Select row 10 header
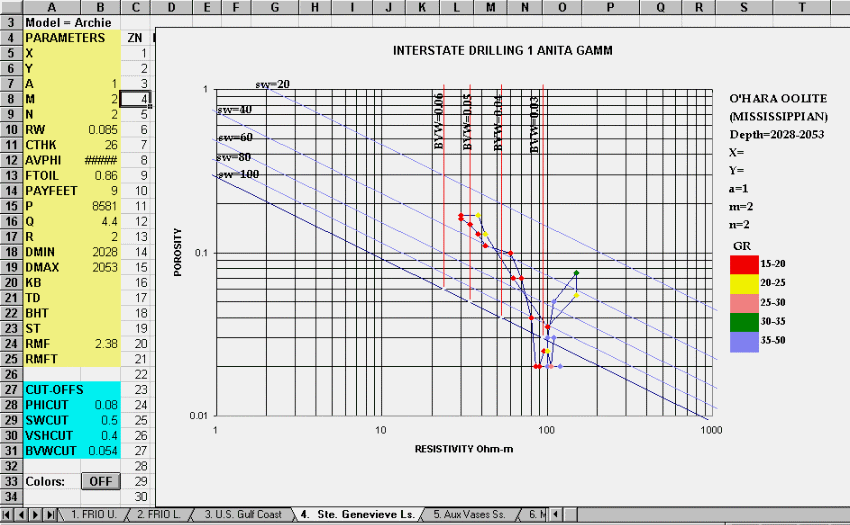The image size is (850, 525). coord(11,129)
